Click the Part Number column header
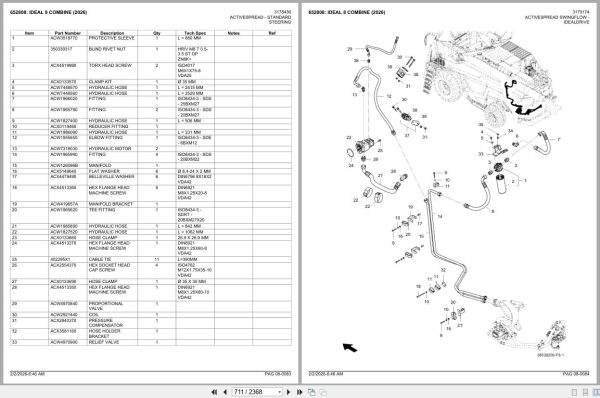Screen dimensions: 600x398 point(68,33)
